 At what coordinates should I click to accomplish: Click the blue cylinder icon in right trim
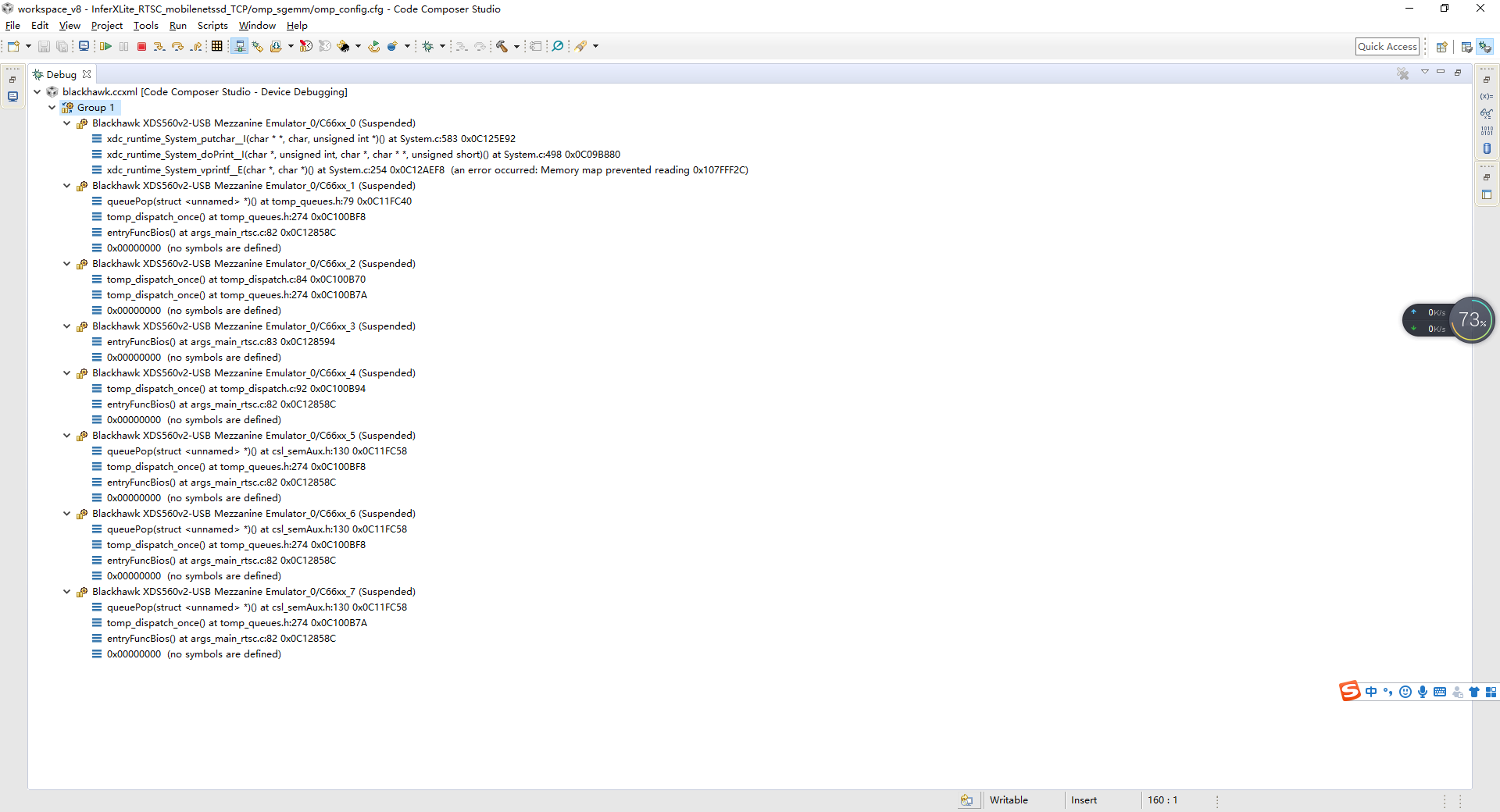(1487, 148)
